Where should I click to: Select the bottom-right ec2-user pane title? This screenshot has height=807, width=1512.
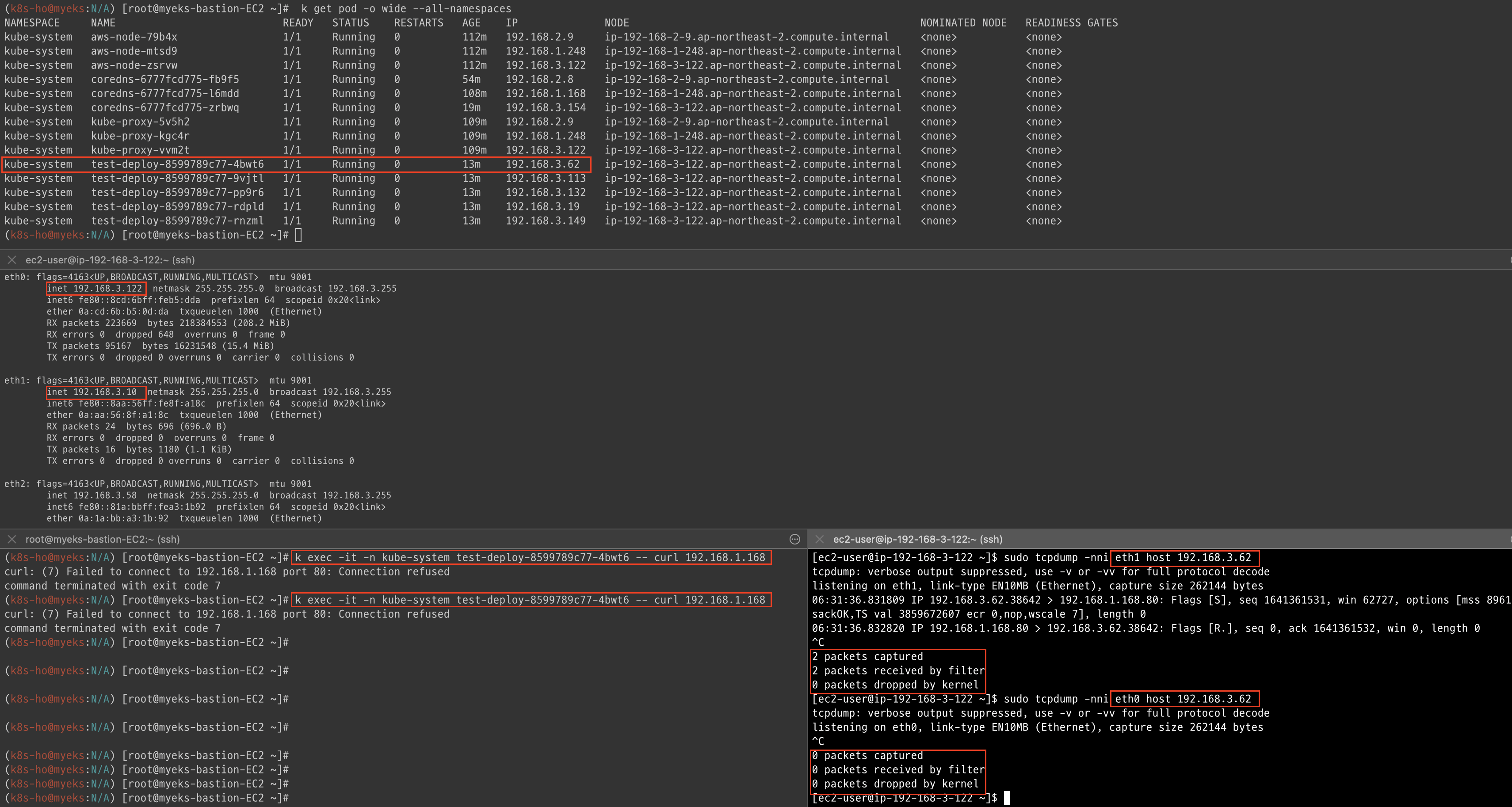917,539
